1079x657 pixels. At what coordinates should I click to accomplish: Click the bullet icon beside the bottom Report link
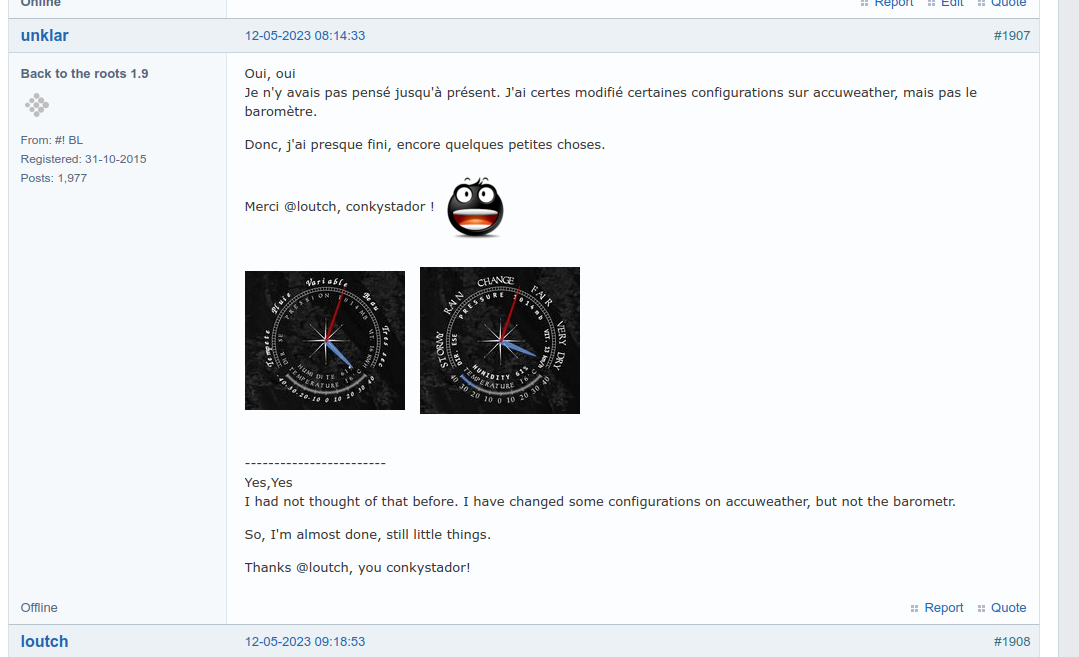(915, 609)
